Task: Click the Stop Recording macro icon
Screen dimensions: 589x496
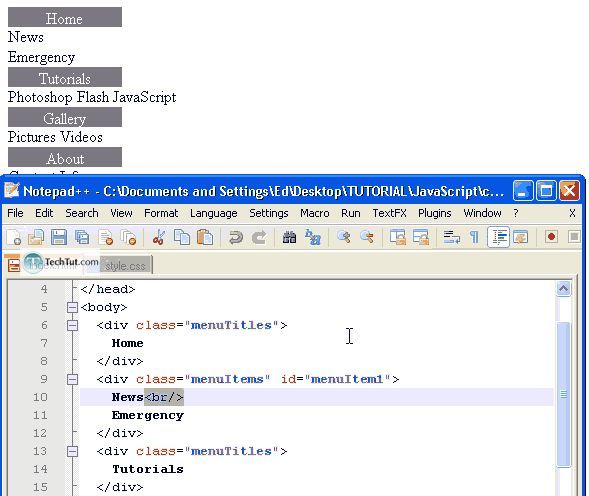Action: point(574,237)
